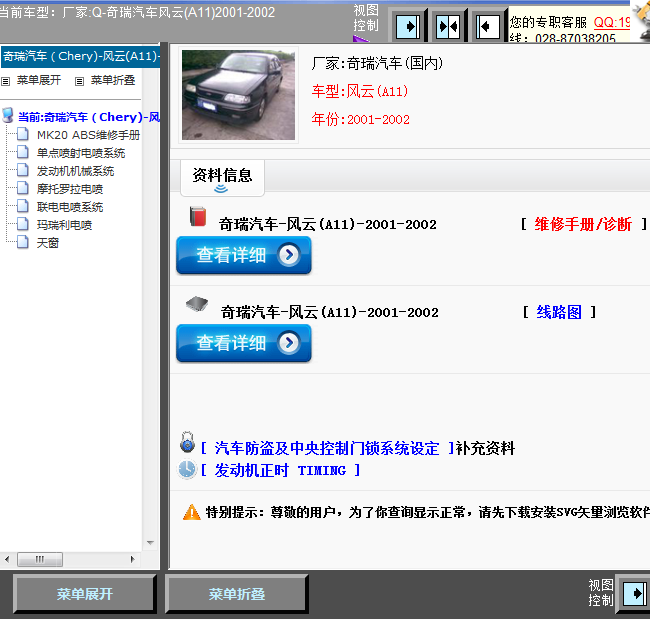Click 奇瑞汽车-风云(A11)-2001-2002 title in 线路图 row
Image resolution: width=650 pixels, height=619 pixels.
pos(330,312)
